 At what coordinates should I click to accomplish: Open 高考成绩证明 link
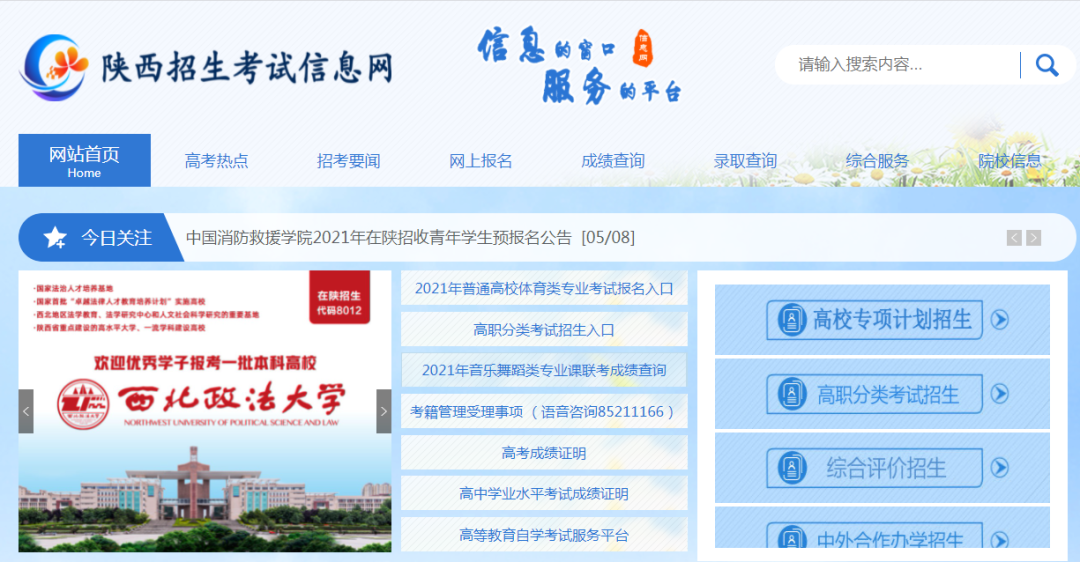click(544, 453)
